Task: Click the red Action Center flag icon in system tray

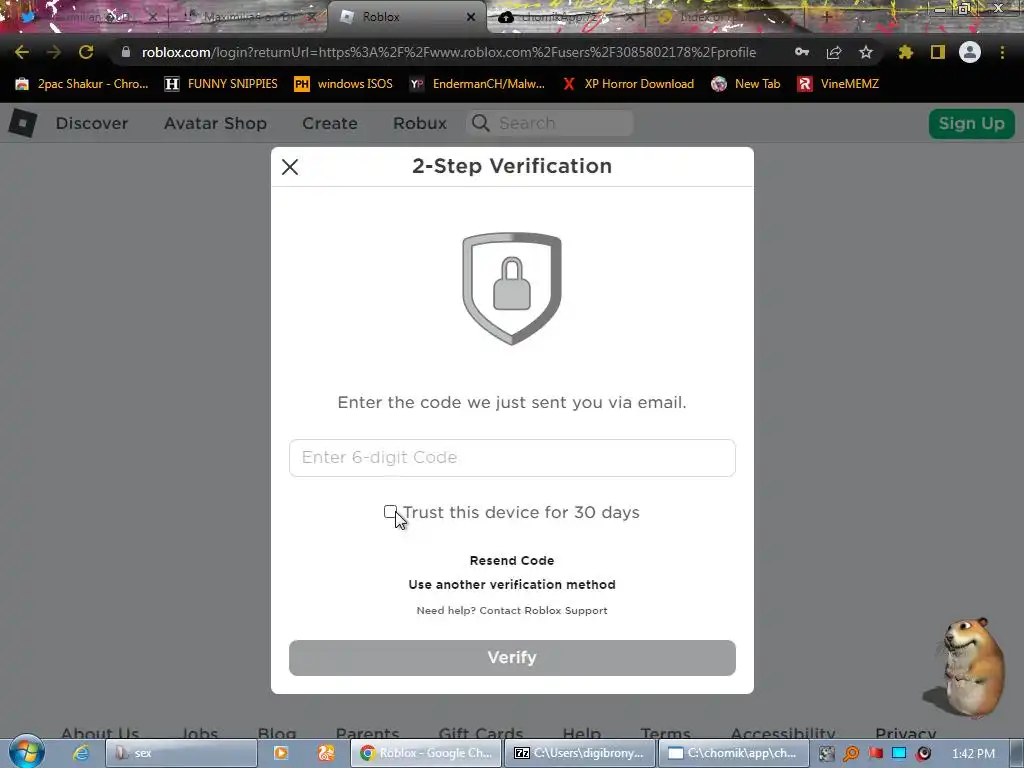Action: tap(875, 753)
